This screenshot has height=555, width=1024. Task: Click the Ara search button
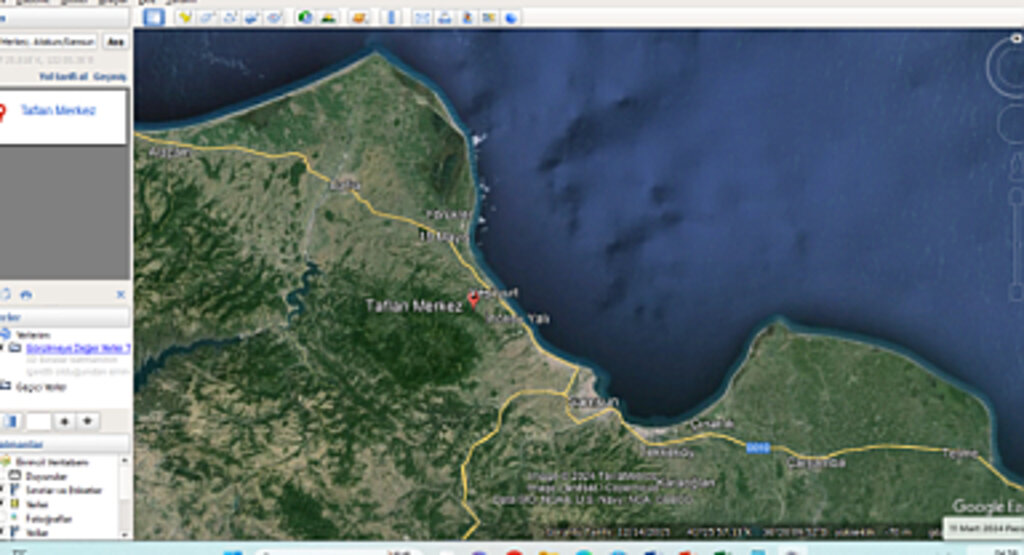coord(116,42)
